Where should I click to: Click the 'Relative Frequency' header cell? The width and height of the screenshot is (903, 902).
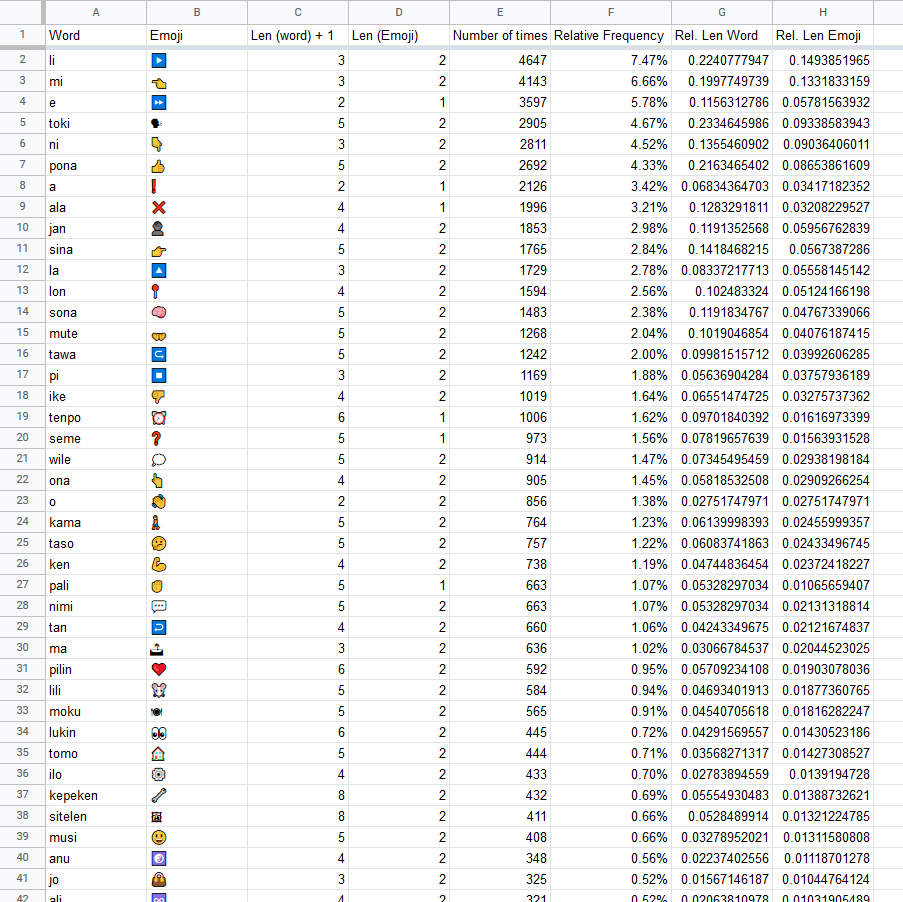tap(610, 35)
